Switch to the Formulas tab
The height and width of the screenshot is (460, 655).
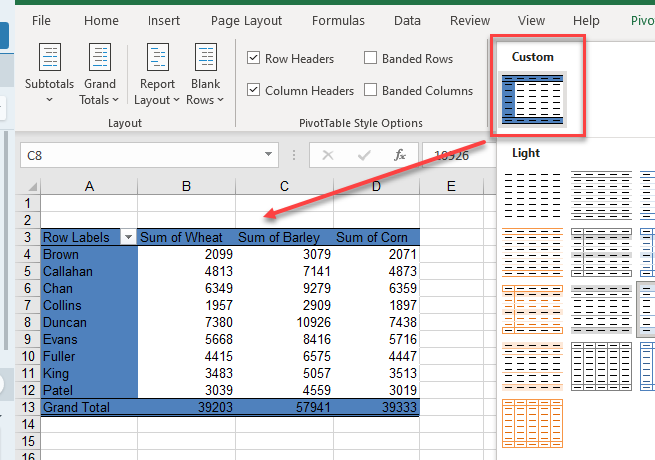pyautogui.click(x=338, y=20)
